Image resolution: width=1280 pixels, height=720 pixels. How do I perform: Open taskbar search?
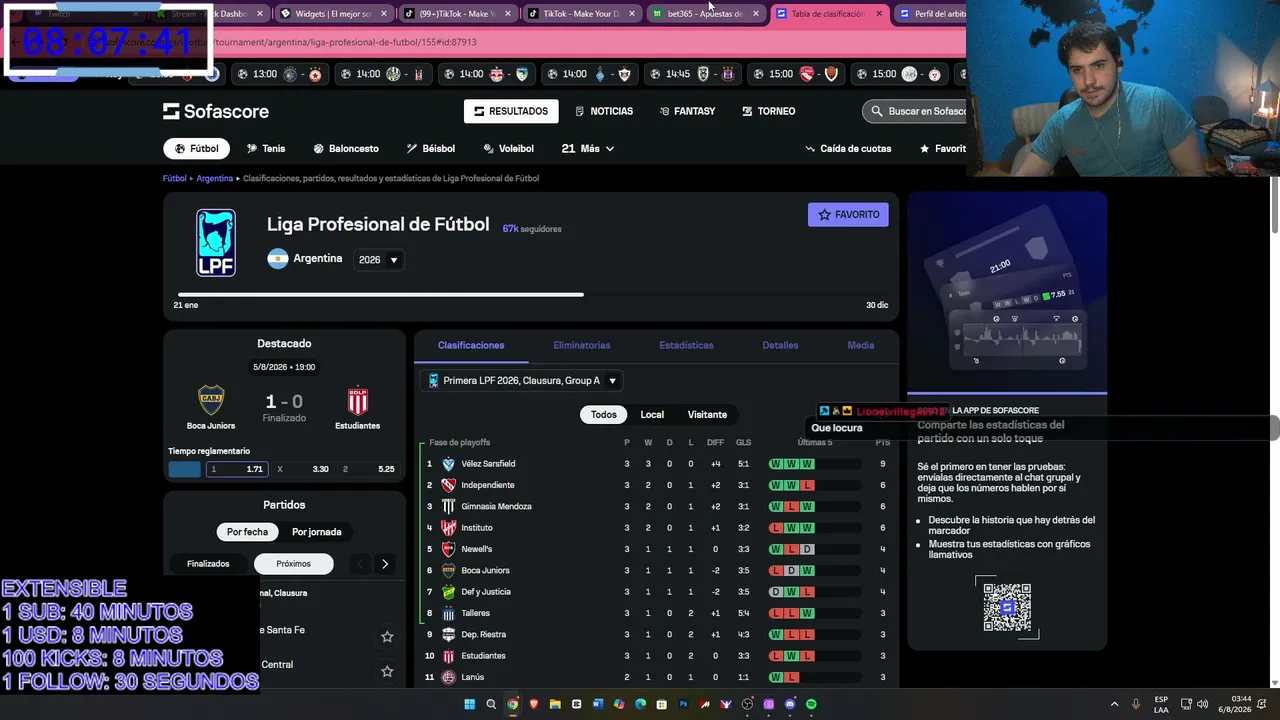491,704
